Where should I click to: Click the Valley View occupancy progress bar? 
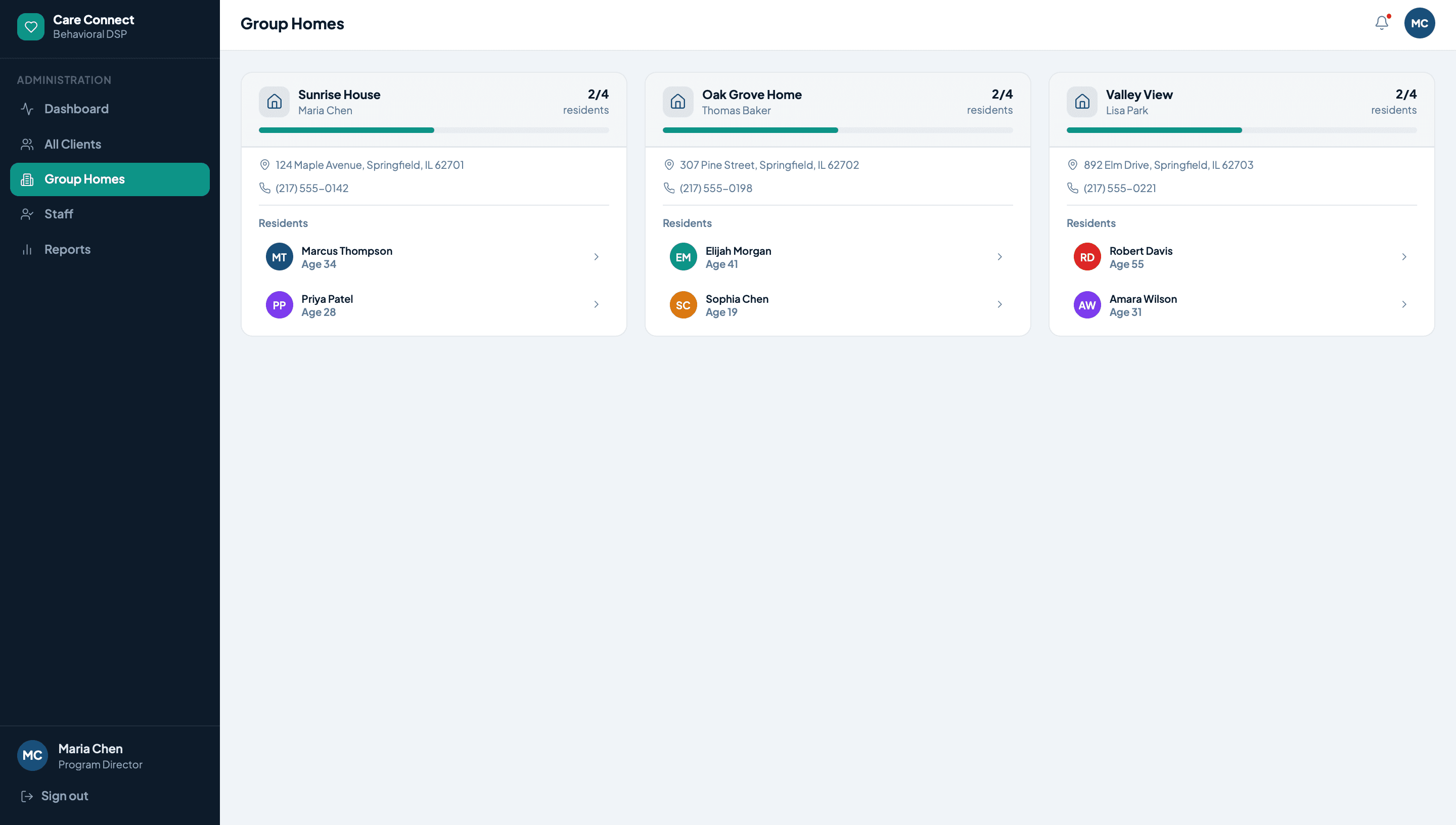tap(1242, 130)
